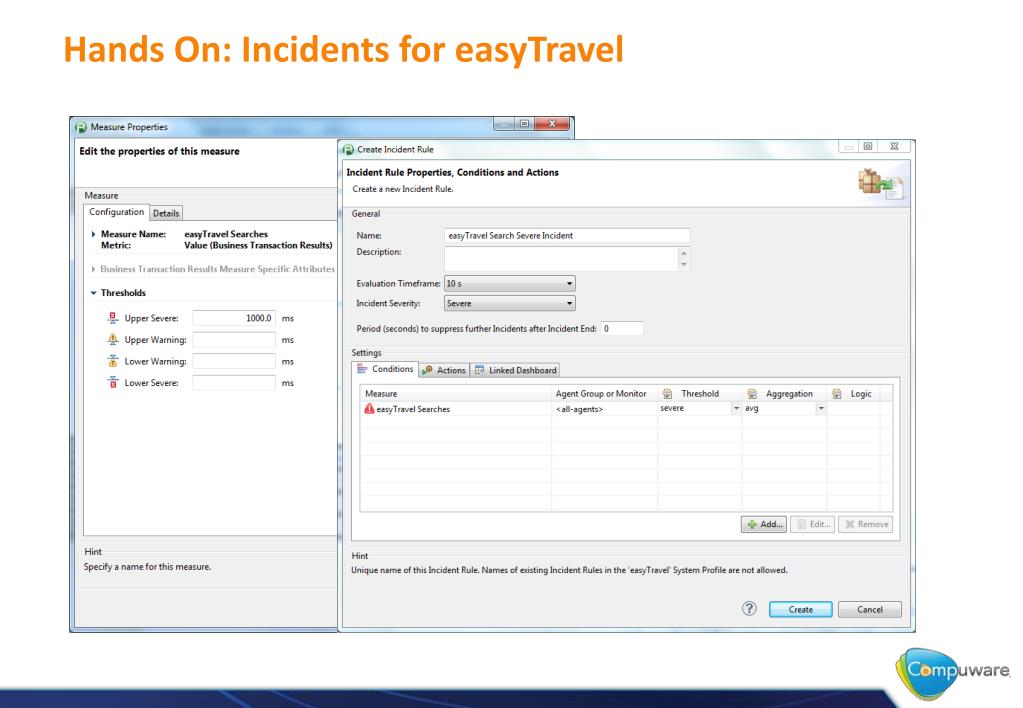
Task: Select the Linked Dashboard tab
Action: [515, 370]
